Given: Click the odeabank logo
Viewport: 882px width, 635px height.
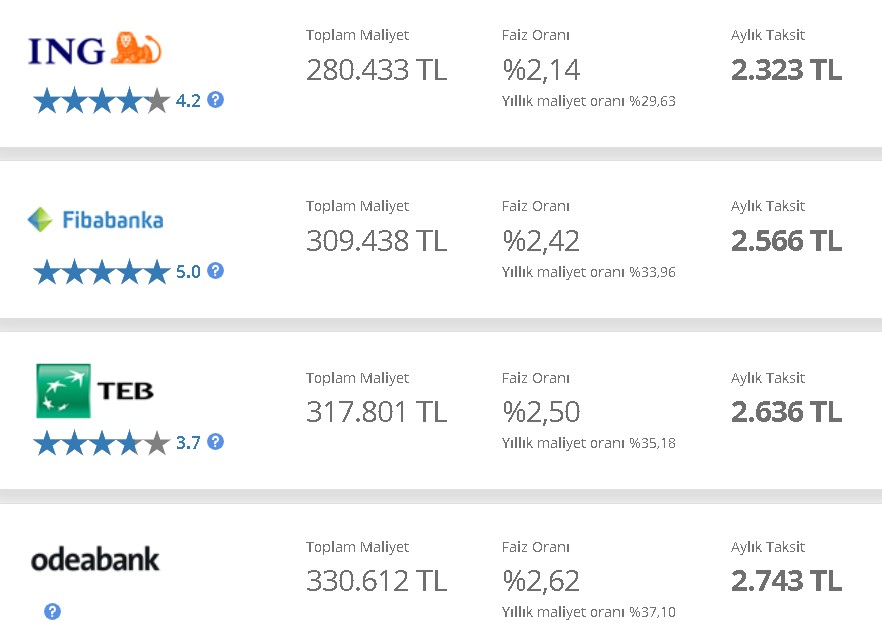Looking at the screenshot, I should [95, 560].
